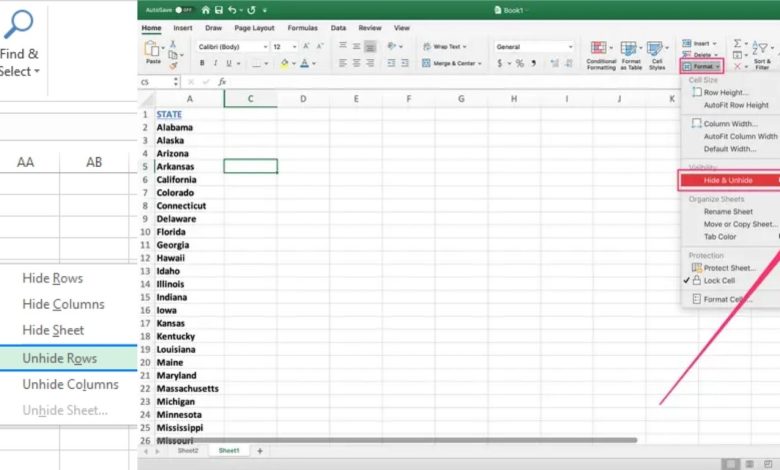Click the Format Painter brush icon
The image size is (780, 470).
pos(173,65)
